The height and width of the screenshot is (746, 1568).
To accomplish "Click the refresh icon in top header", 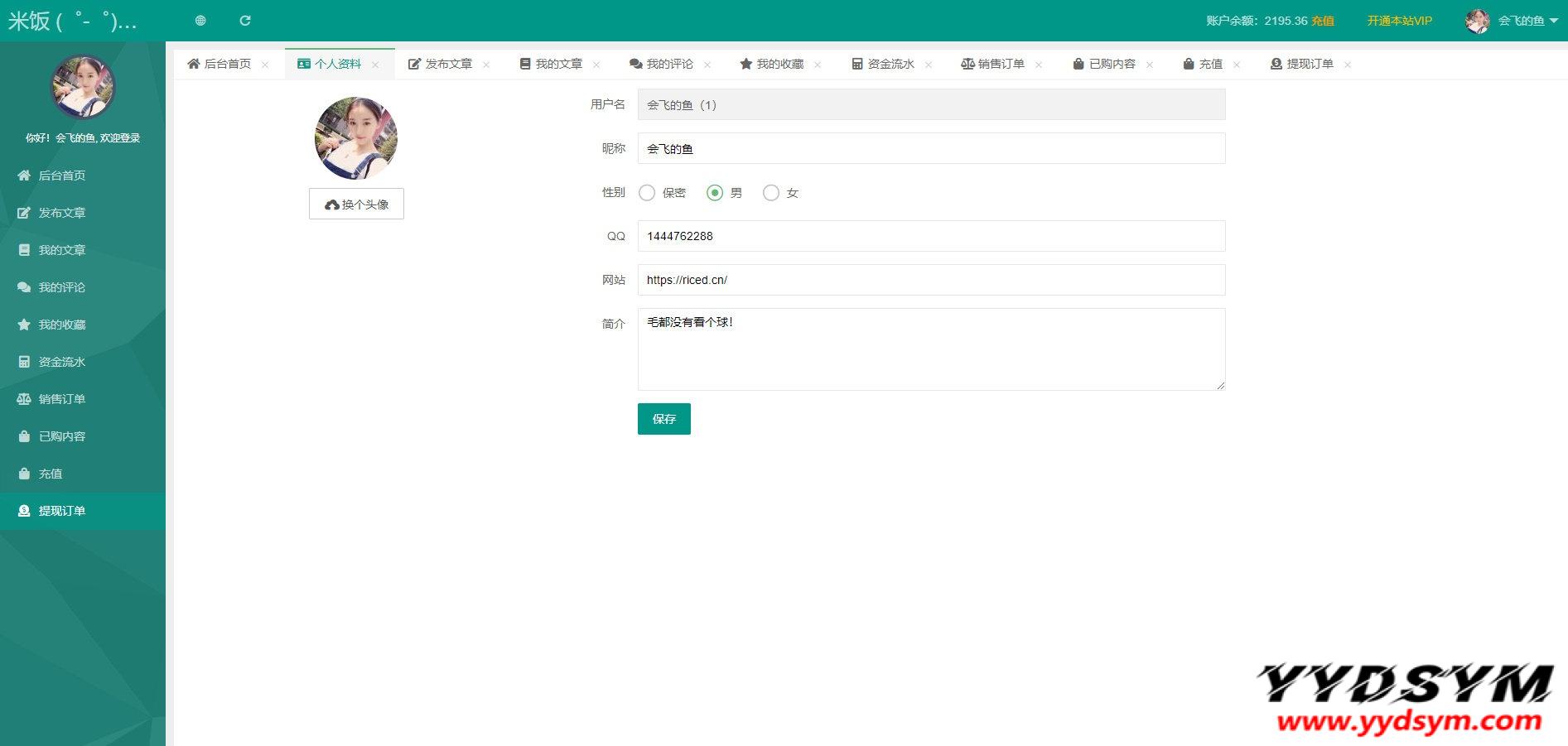I will tap(245, 21).
